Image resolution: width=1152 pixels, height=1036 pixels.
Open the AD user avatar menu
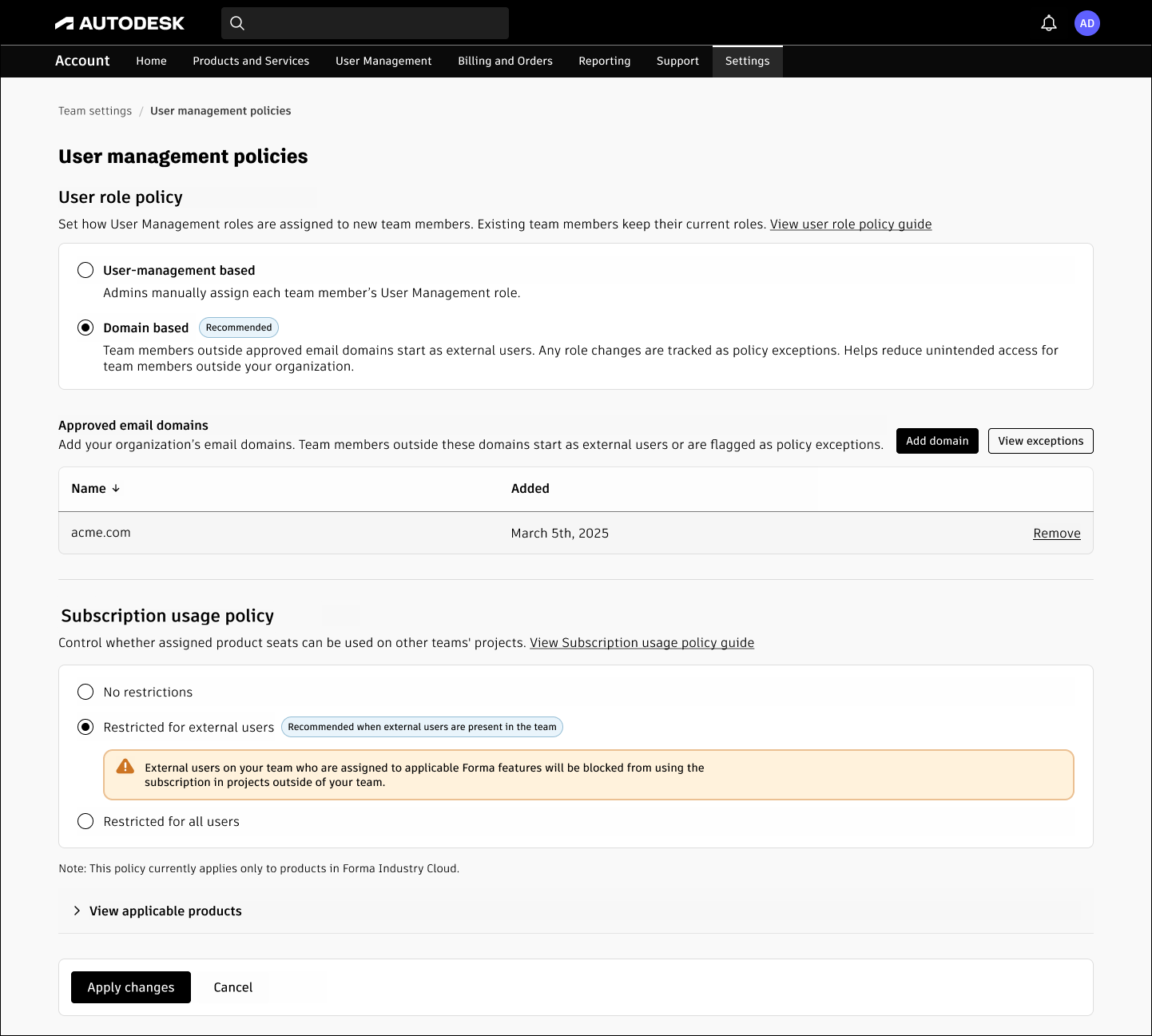1087,23
